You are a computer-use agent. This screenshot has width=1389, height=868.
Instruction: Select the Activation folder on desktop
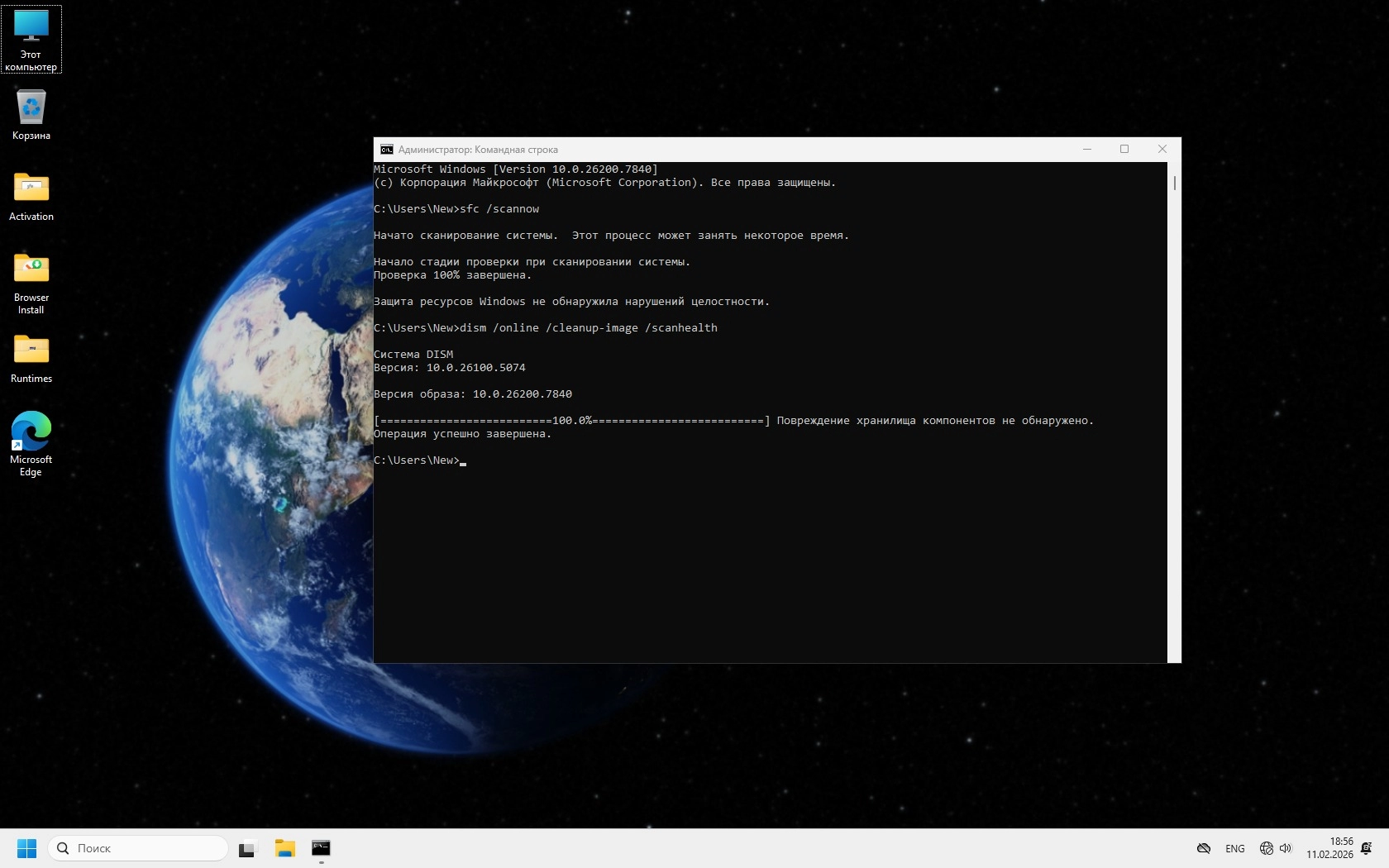tap(31, 196)
